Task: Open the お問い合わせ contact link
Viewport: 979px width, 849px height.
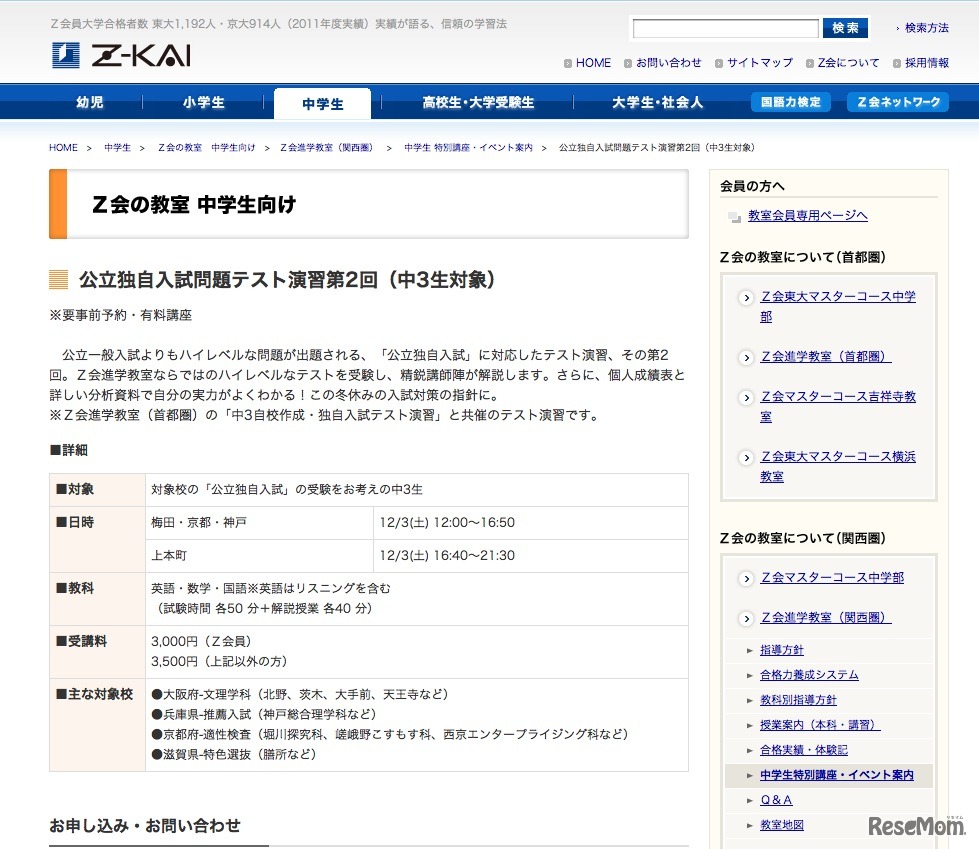Action: point(668,63)
